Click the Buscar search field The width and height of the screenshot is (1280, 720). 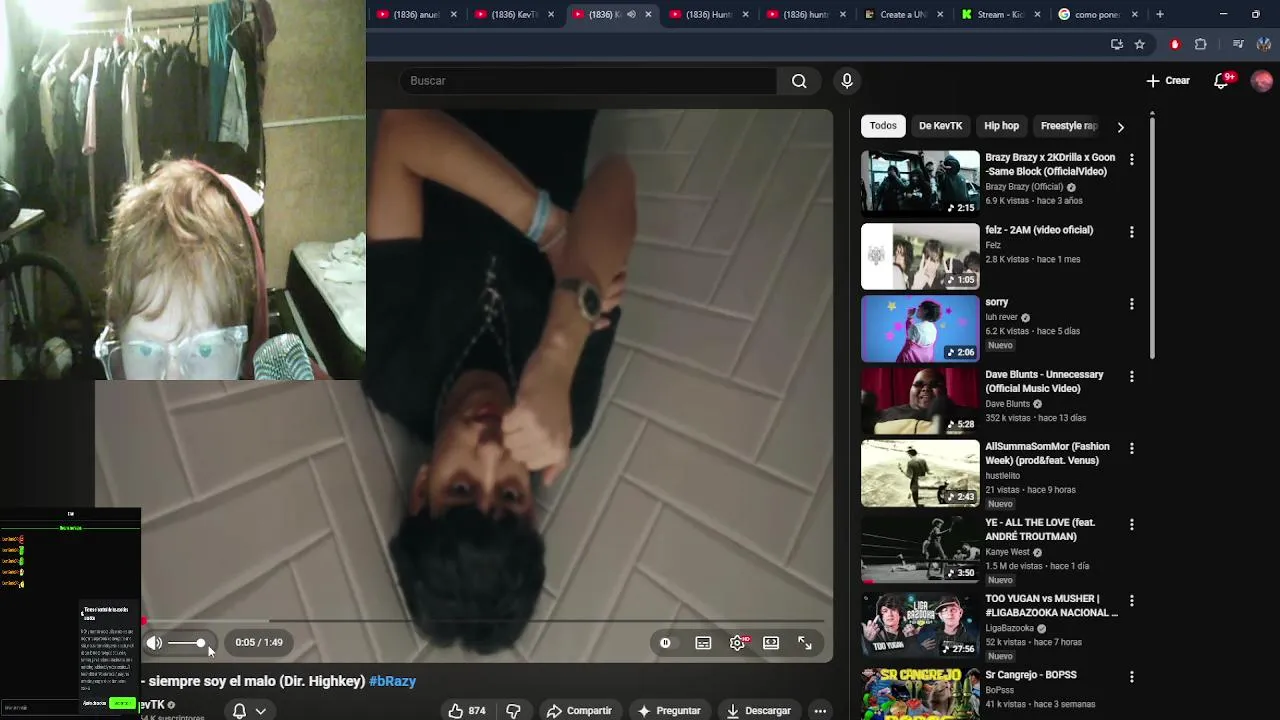588,81
